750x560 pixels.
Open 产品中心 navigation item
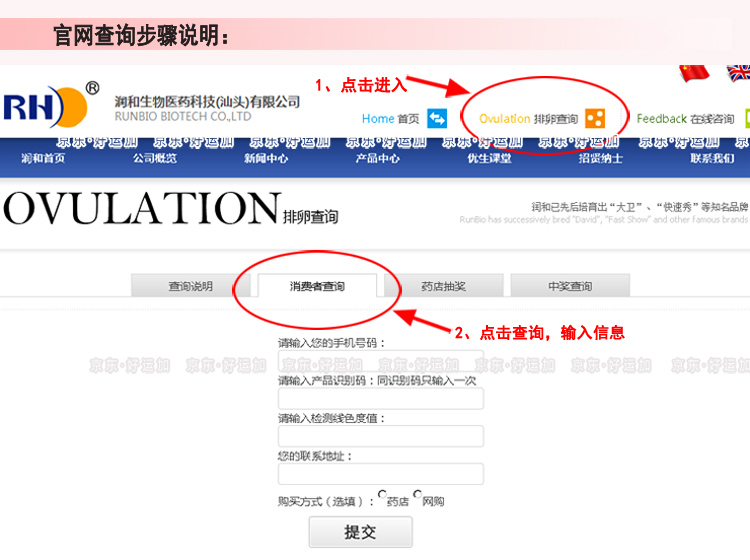click(x=377, y=158)
